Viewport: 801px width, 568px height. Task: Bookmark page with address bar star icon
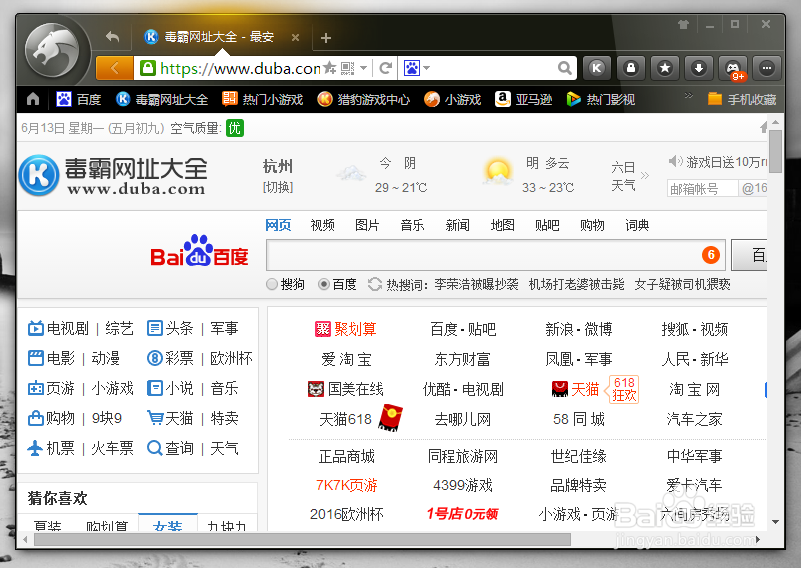pos(330,67)
